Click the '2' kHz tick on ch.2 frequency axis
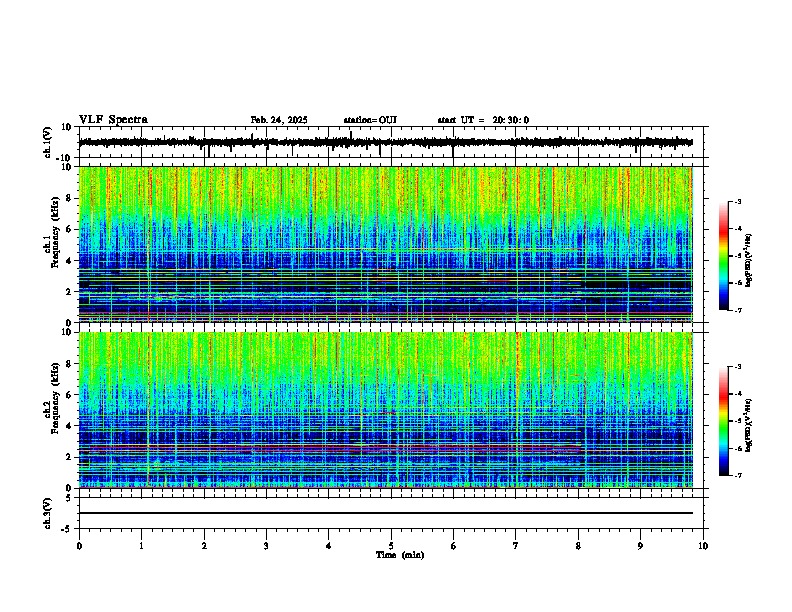The image size is (792, 612). coord(69,457)
